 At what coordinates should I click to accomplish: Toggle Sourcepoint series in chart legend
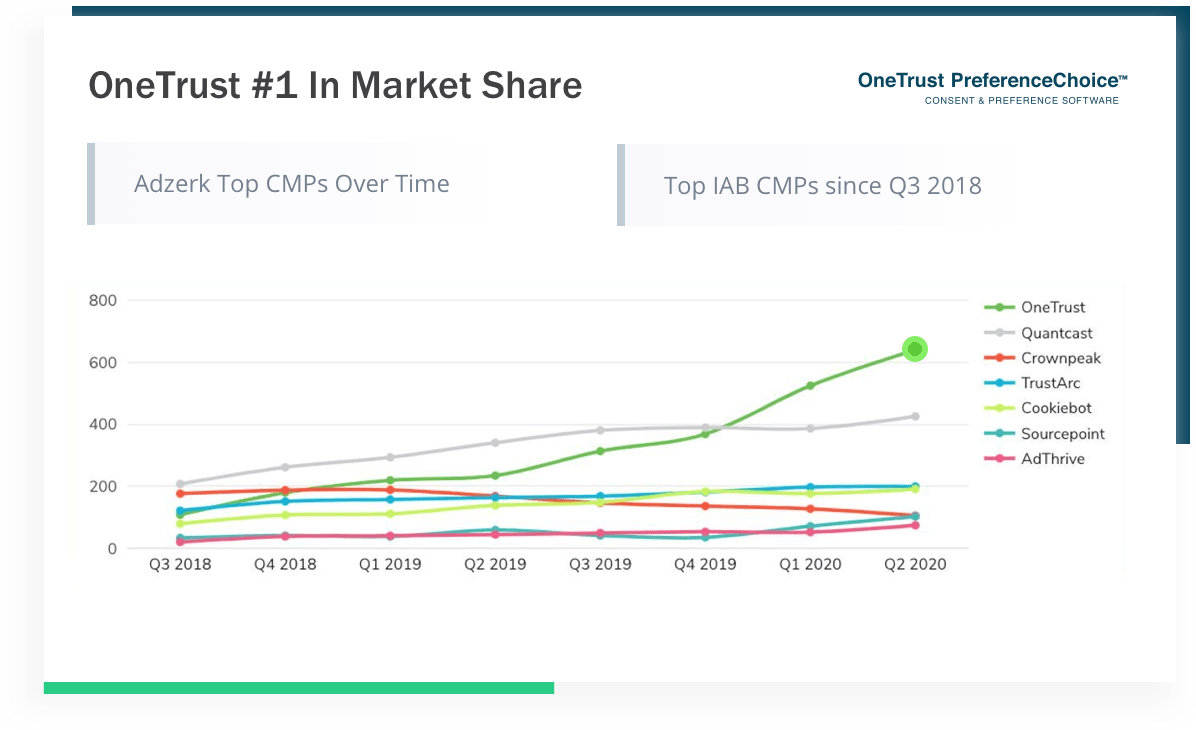coord(1044,433)
